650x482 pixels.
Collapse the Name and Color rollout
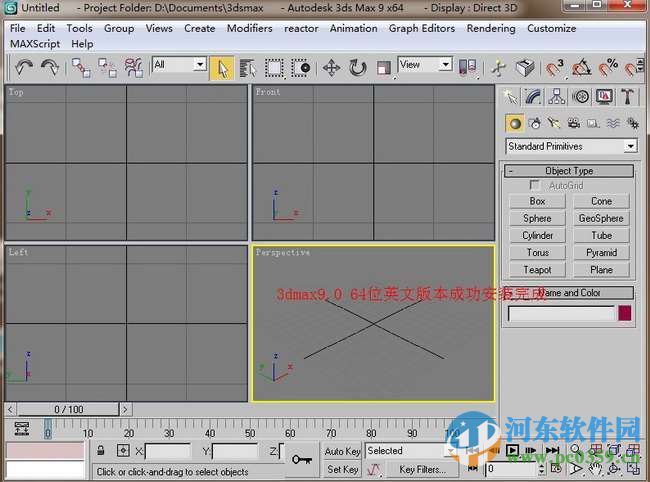[x=569, y=293]
